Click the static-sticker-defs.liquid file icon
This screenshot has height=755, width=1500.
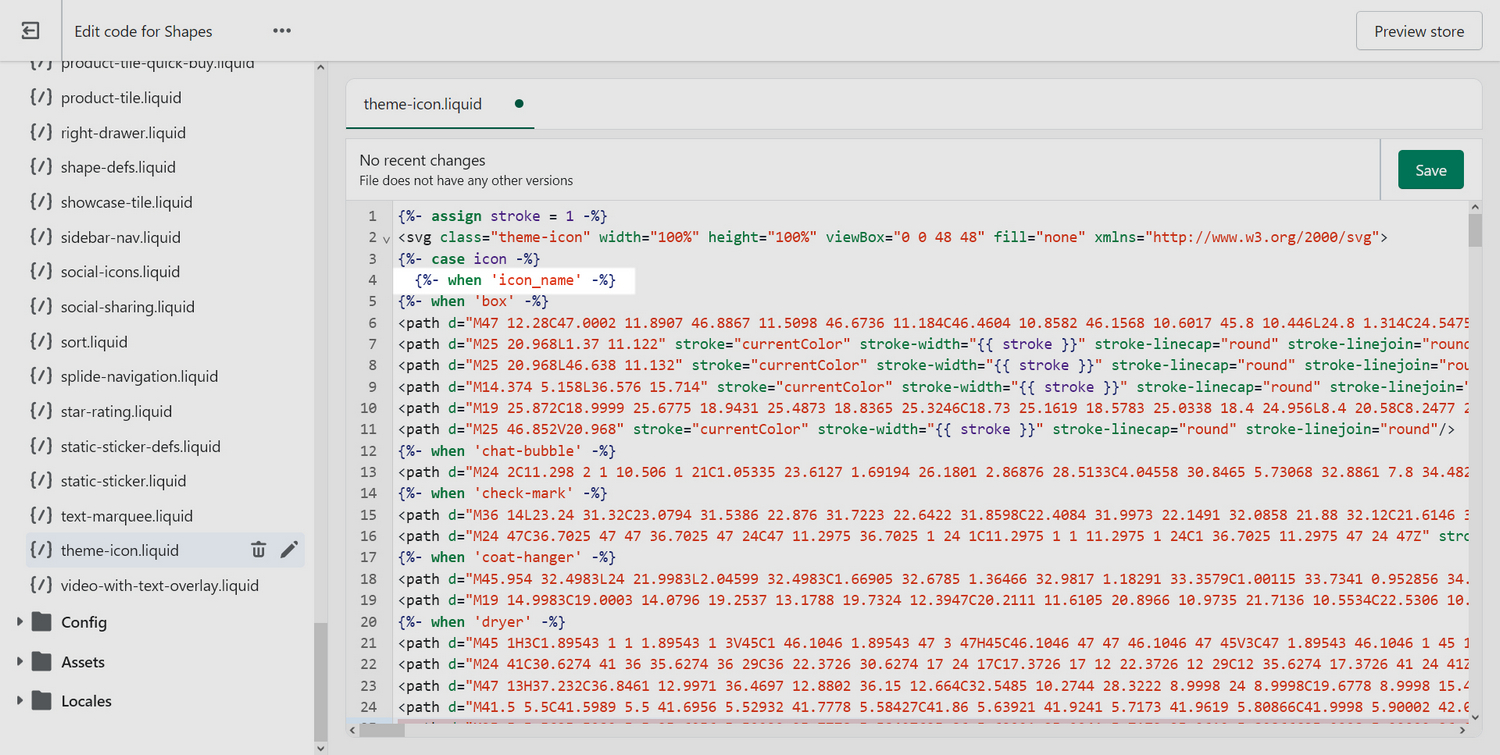point(40,446)
